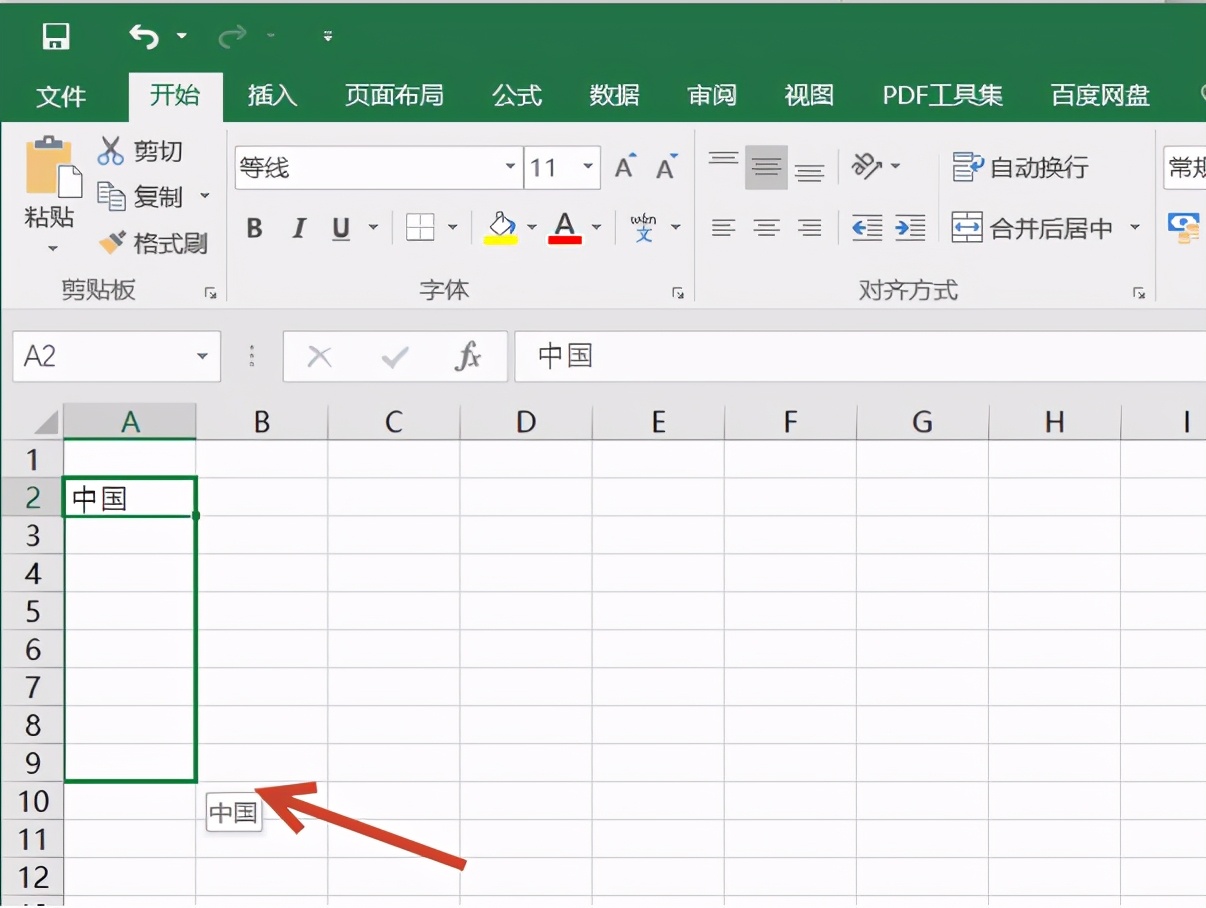Click the font name box showing 等线
This screenshot has height=908, width=1206.
(368, 167)
